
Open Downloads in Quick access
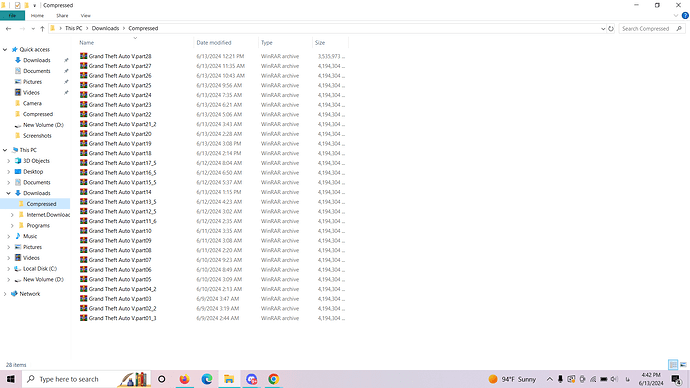[37, 60]
